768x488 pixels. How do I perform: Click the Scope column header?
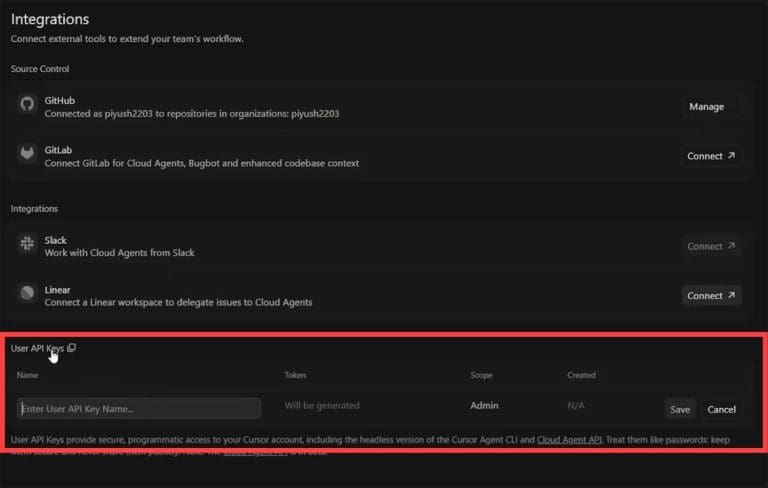click(x=481, y=375)
